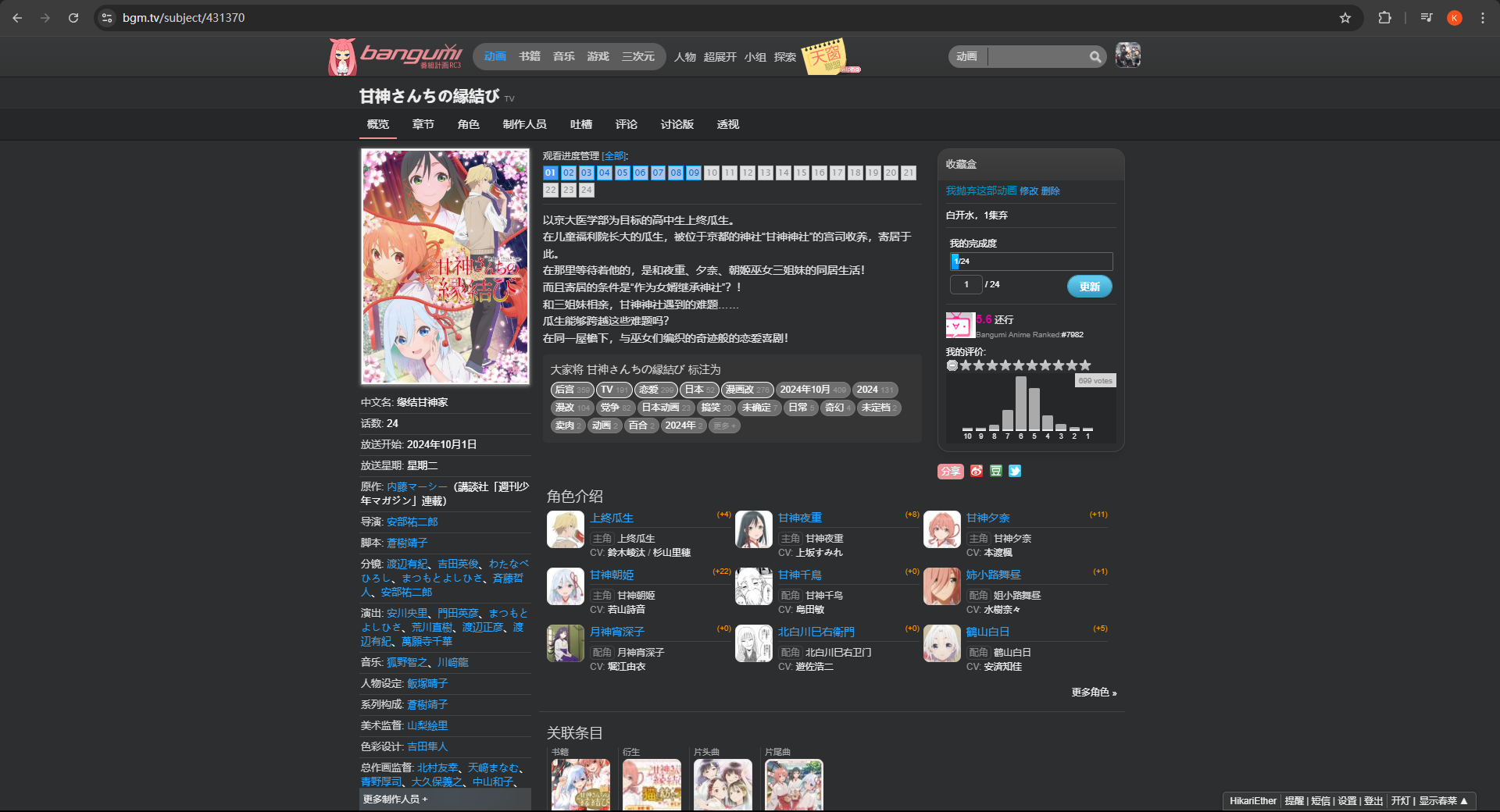Open 北白川巳右衛門 character avatar
Screen dimensions: 1500x812
click(754, 644)
